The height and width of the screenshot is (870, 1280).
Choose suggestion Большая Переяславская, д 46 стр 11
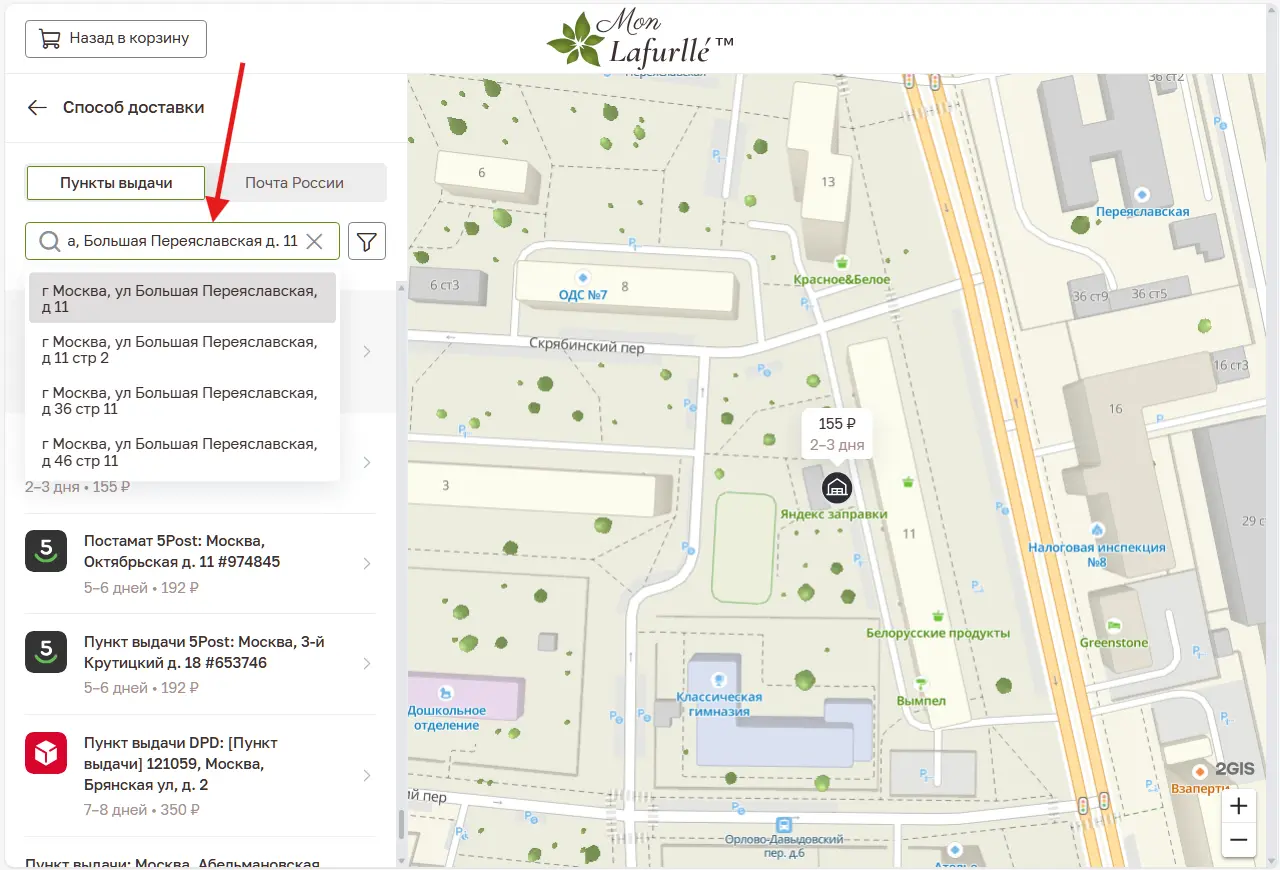182,452
